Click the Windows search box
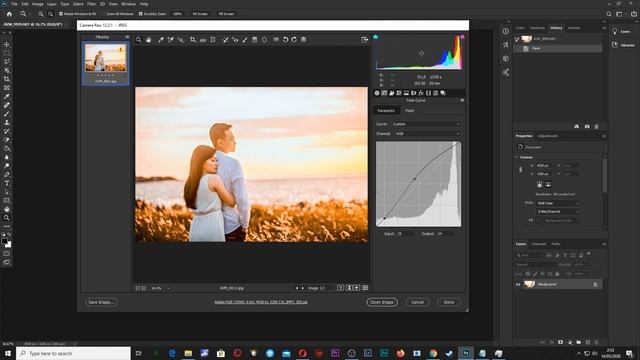This screenshot has width=640, height=360. [x=73, y=353]
